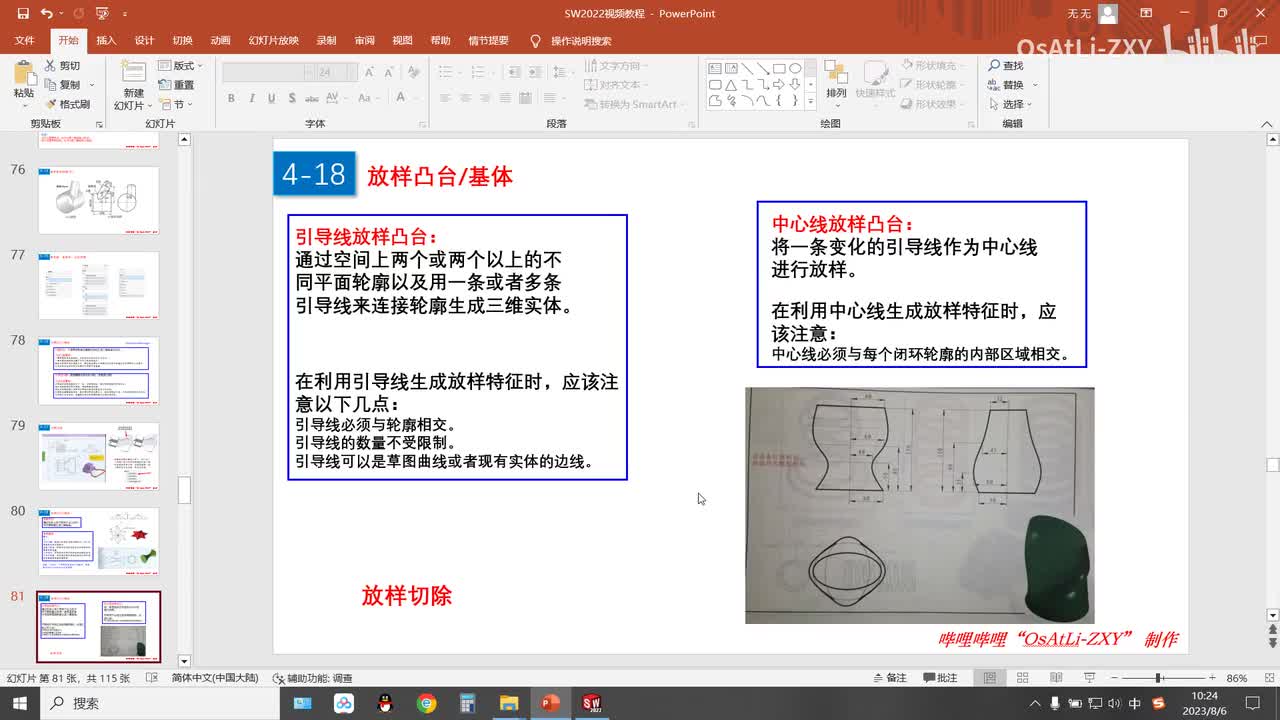Open File Explorer from Windows taskbar
The image size is (1280, 720).
(509, 703)
